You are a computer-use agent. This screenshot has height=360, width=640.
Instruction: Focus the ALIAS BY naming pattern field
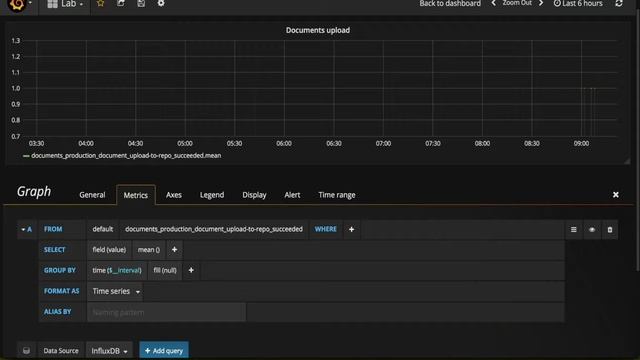(x=167, y=313)
